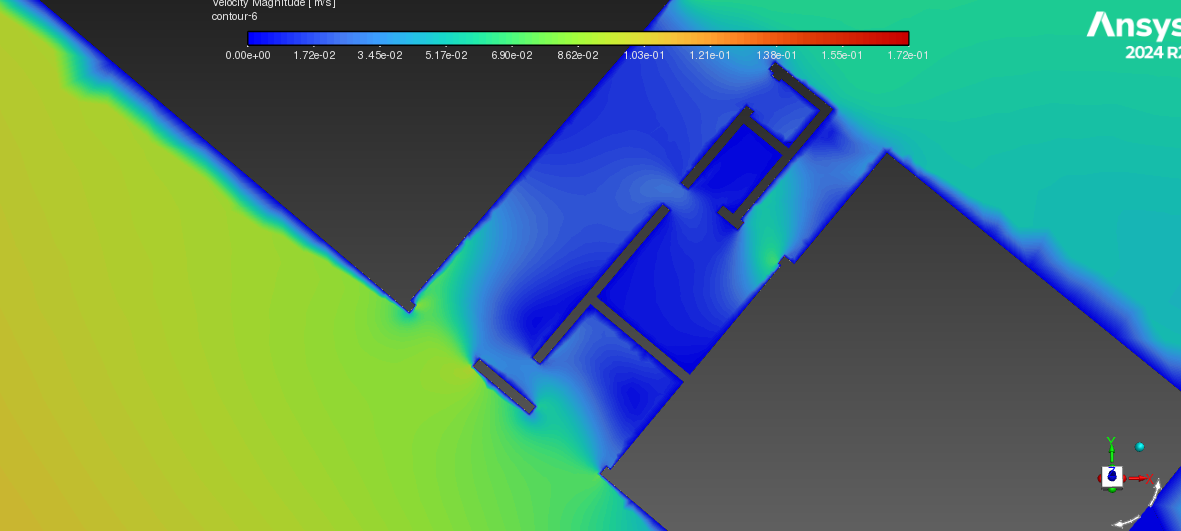Click the cyan isometric view sphere
Viewport: 1181px width, 531px height.
(1140, 447)
